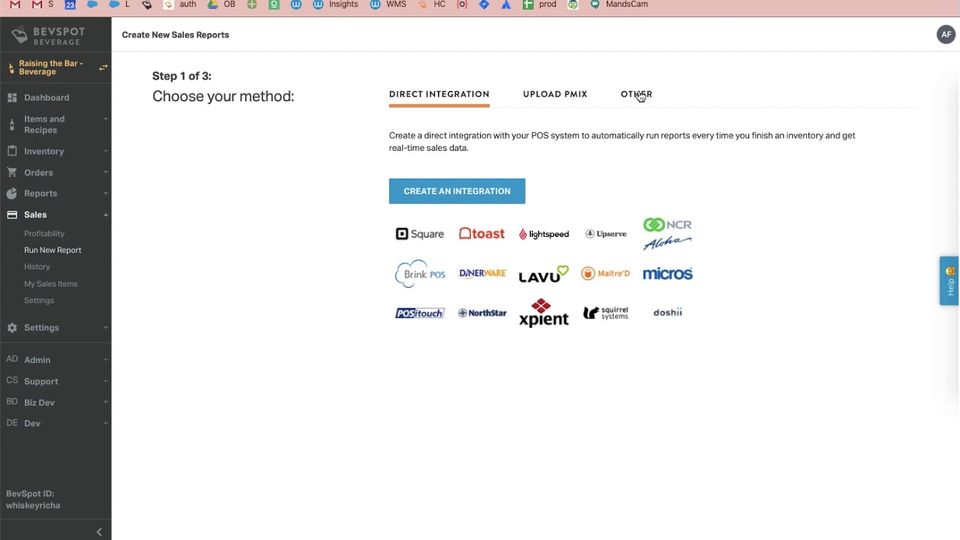Select the Micros logo

[667, 274]
